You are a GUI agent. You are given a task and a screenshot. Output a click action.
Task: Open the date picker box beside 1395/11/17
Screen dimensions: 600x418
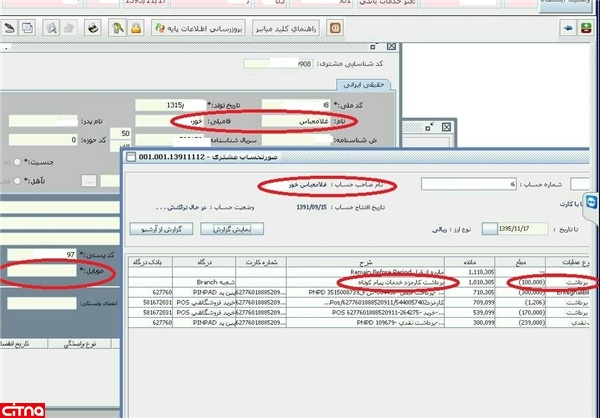pos(489,229)
